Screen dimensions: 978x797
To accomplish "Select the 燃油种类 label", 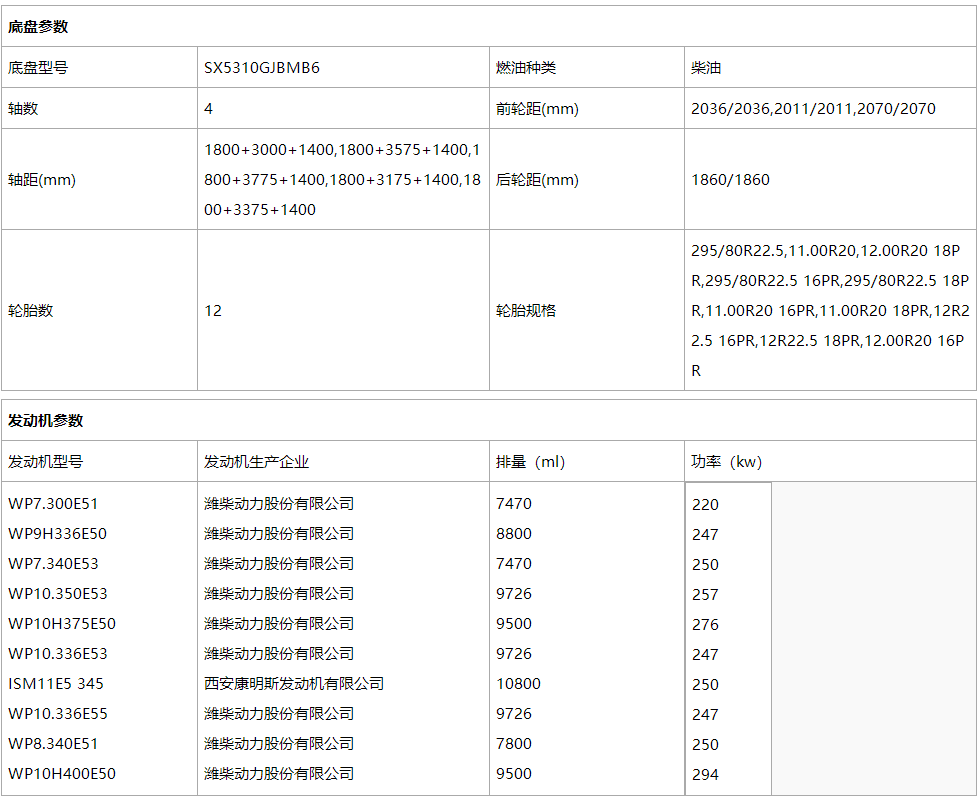I will (526, 67).
